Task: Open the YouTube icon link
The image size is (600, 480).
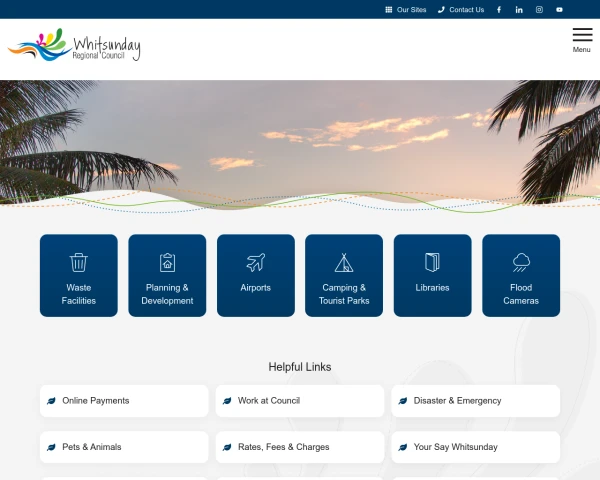Action: [559, 10]
